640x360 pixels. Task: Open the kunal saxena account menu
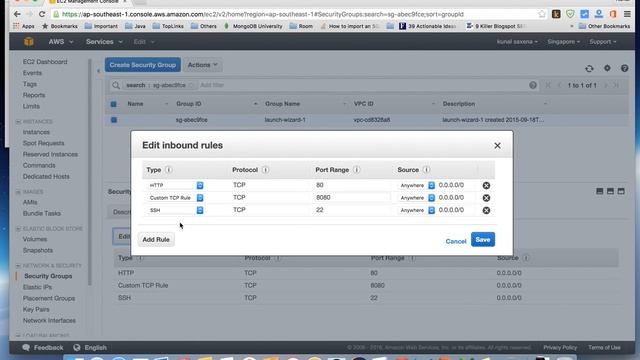517,42
